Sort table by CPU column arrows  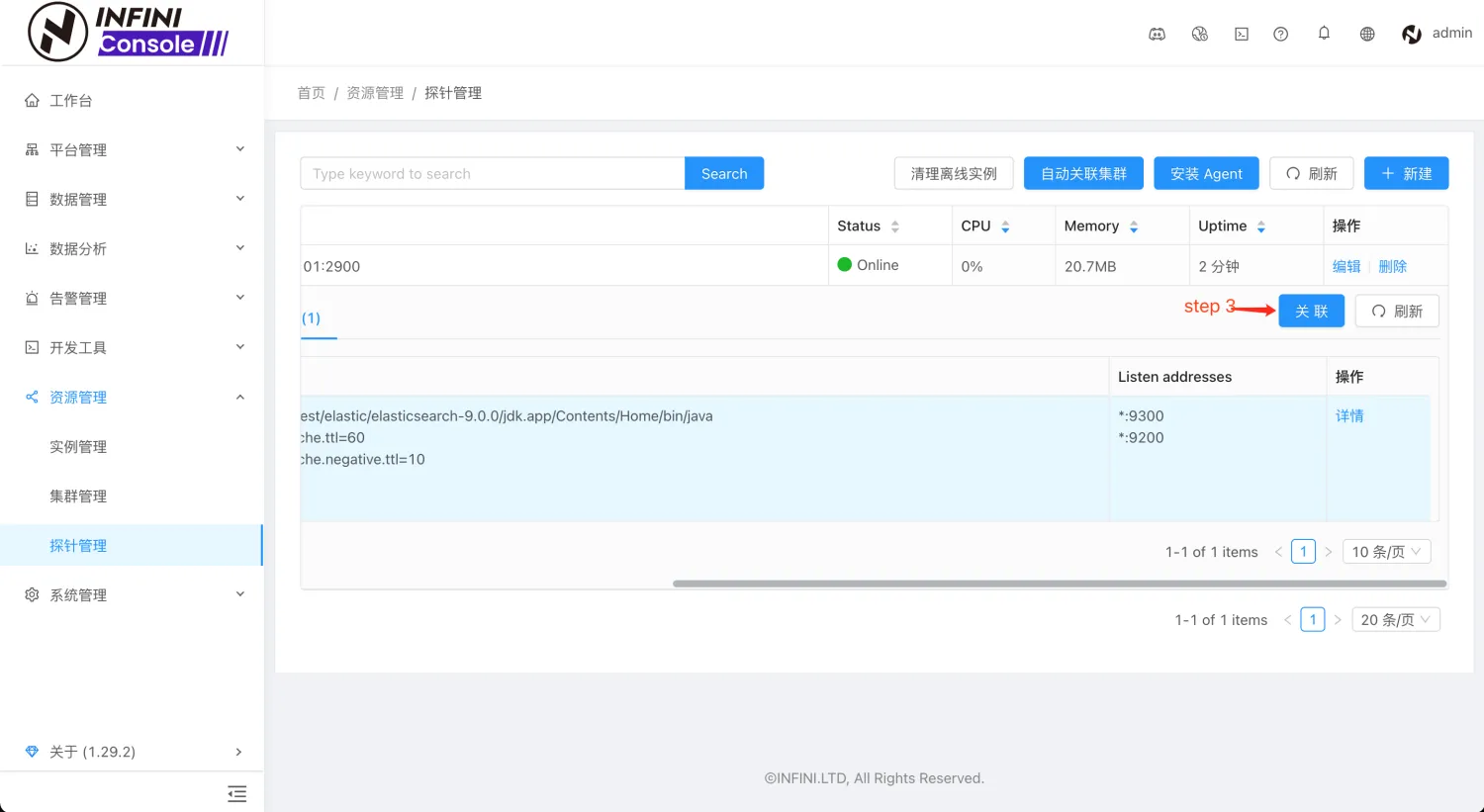pyautogui.click(x=1005, y=226)
